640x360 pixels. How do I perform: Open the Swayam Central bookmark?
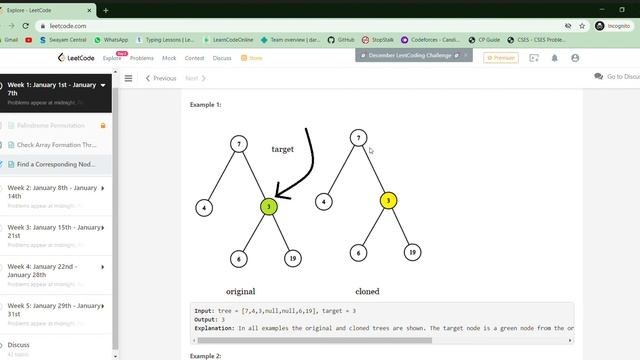pyautogui.click(x=63, y=40)
